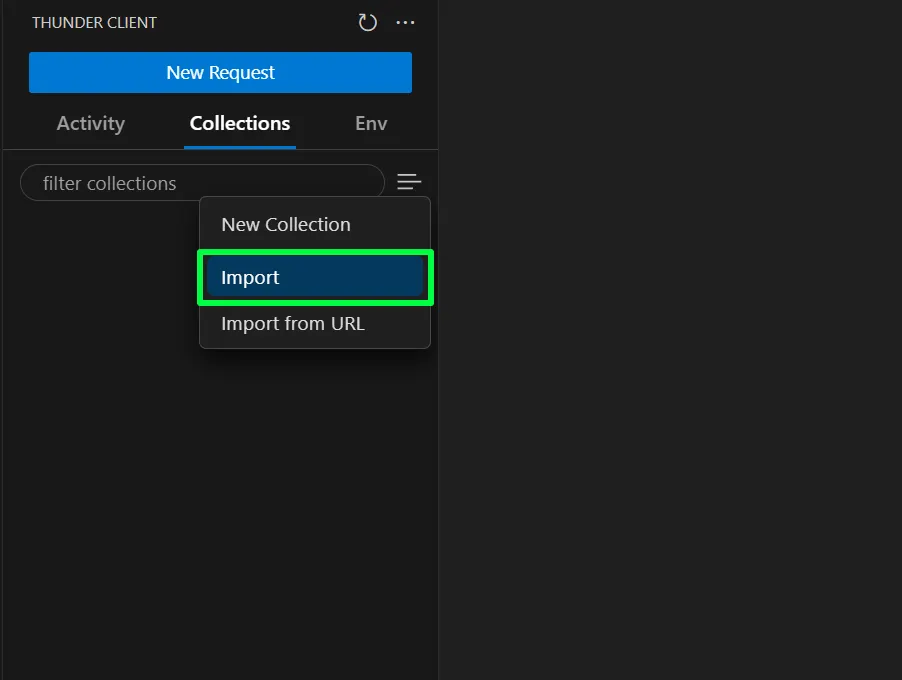Click the collections hamburger menu icon
Screen dimensions: 902x680
coord(409,182)
